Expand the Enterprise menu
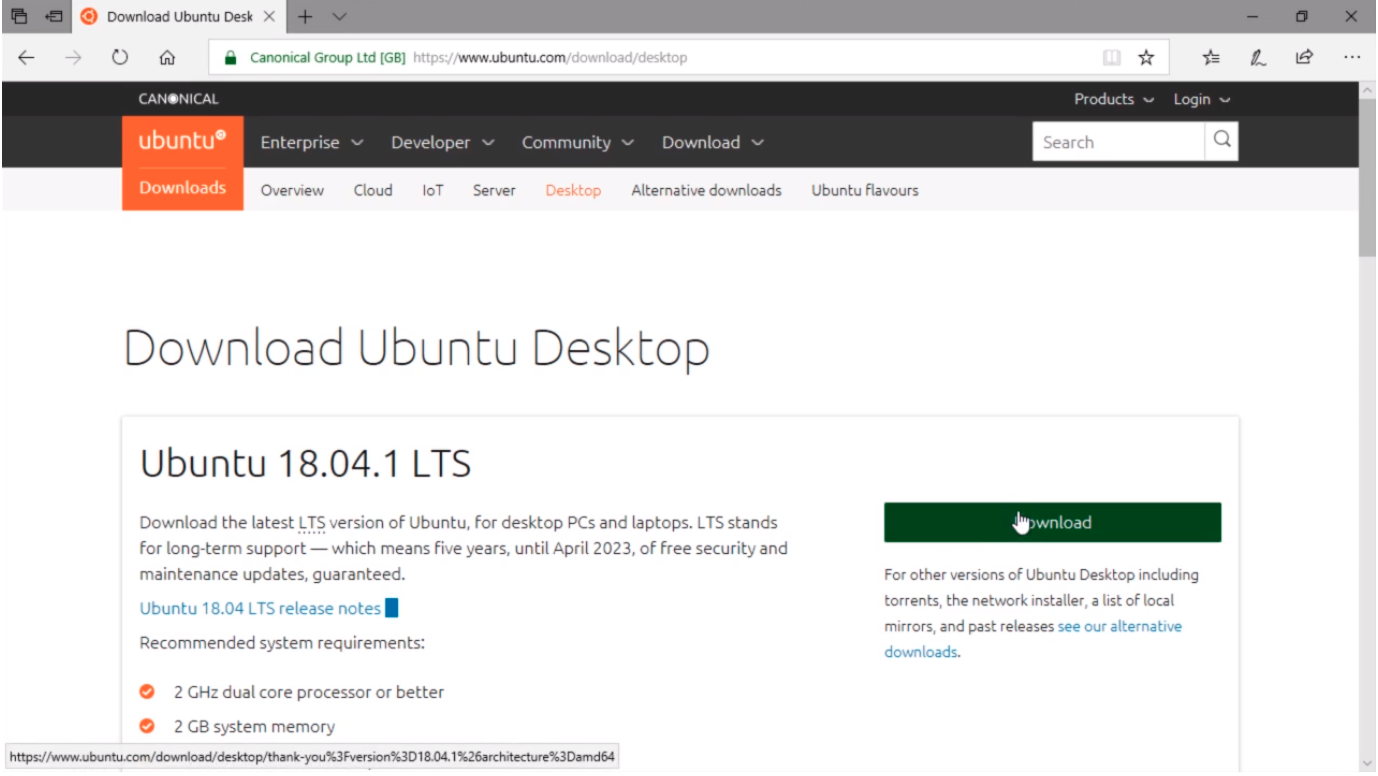Screen dimensions: 1378x776 tap(312, 142)
